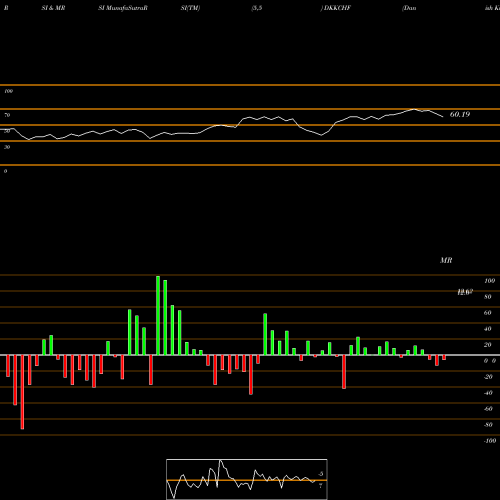Click the RSI value '60.19'
Viewport: 500px width, 500px height.
(x=460, y=114)
